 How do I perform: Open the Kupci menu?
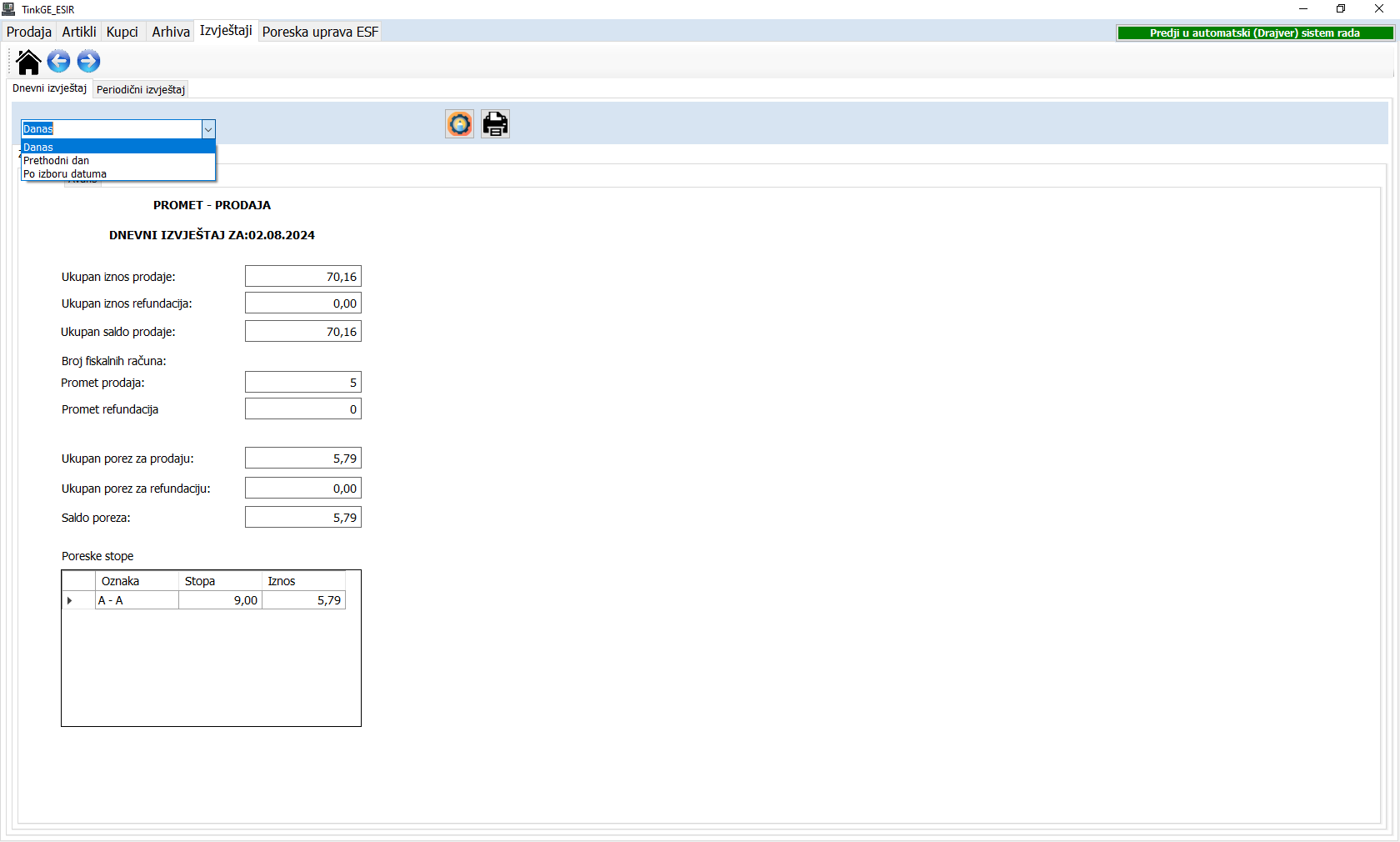click(x=122, y=32)
